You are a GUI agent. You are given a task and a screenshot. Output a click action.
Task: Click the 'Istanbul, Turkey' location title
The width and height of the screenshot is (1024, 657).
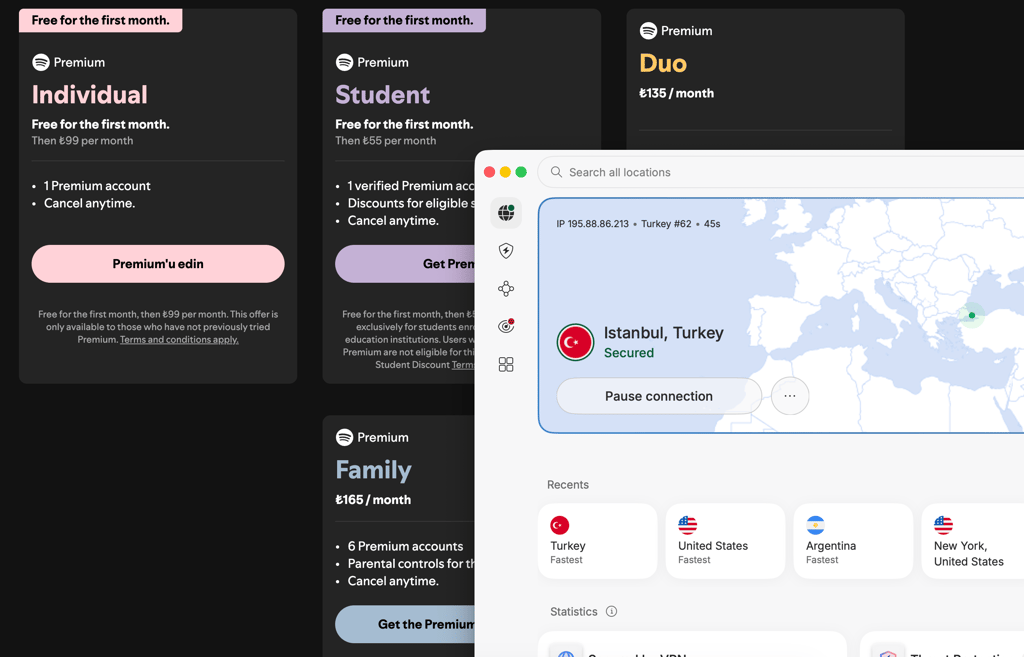[x=664, y=333]
